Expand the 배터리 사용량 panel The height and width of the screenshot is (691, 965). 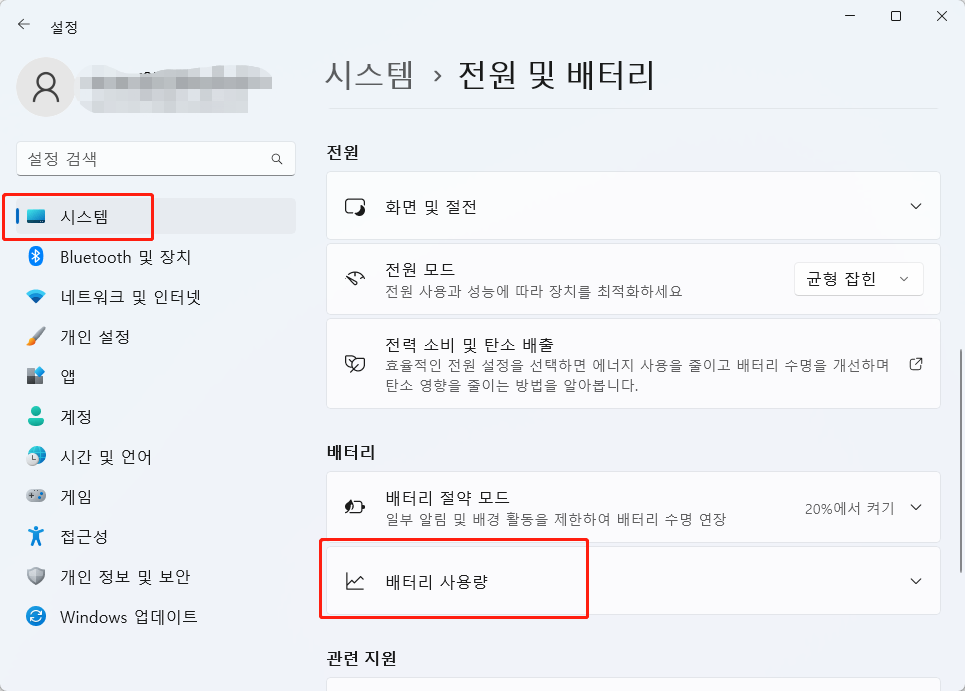click(x=915, y=581)
